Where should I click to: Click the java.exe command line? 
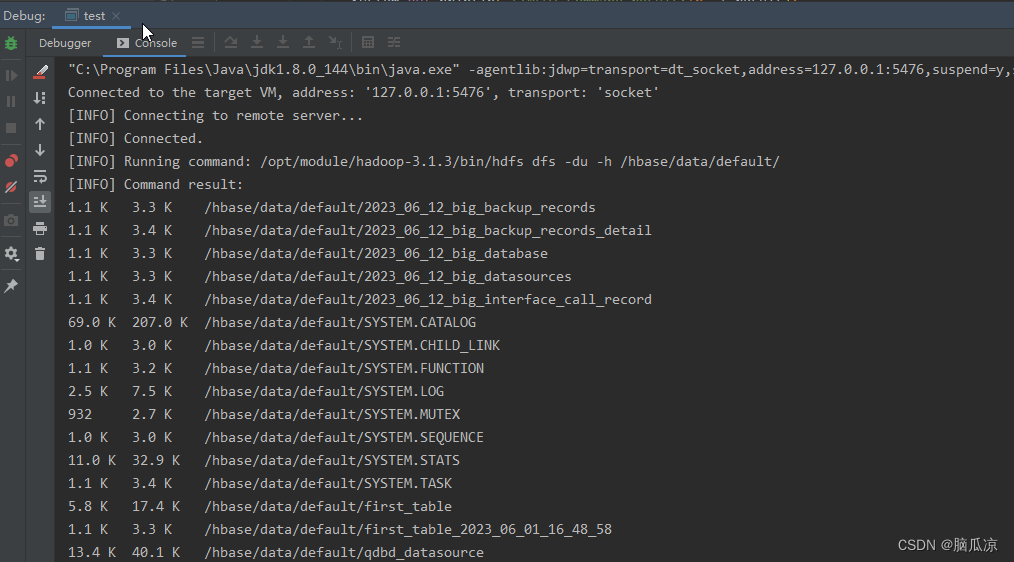(540, 69)
